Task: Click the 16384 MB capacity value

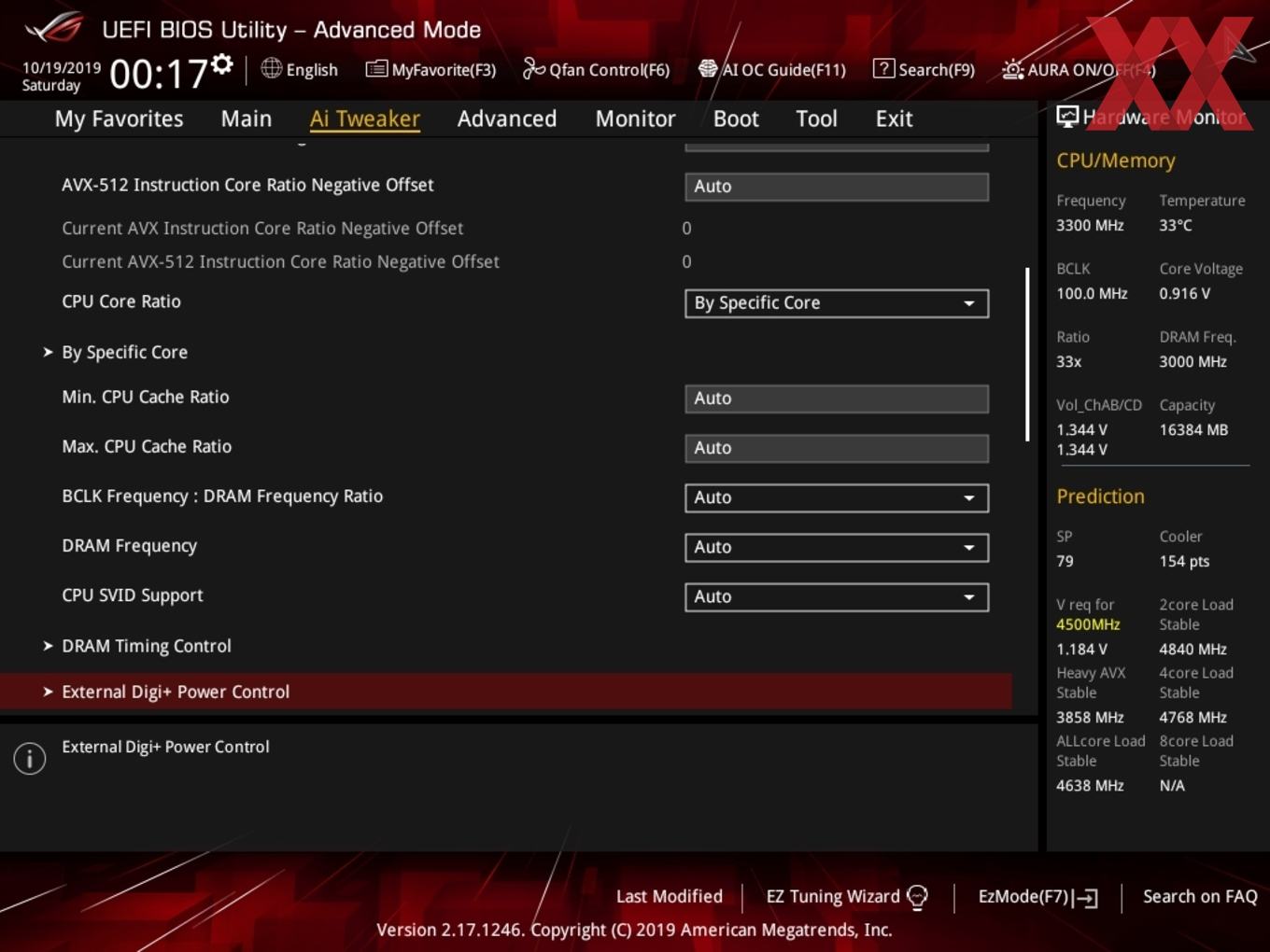Action: point(1193,429)
